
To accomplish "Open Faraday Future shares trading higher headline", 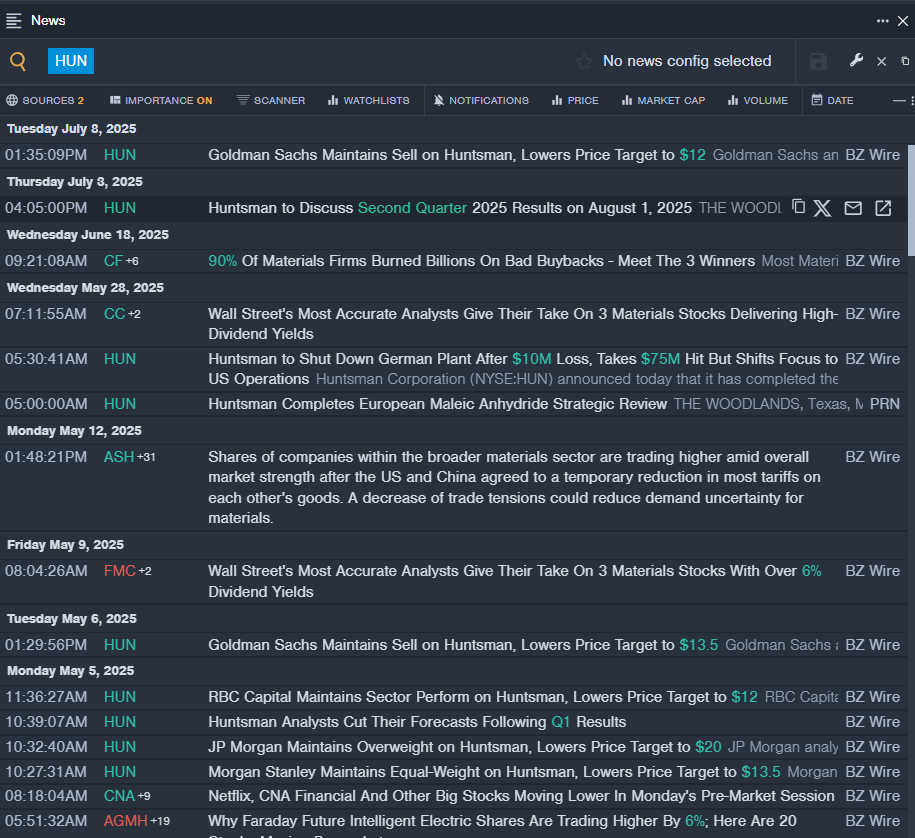I will (502, 821).
